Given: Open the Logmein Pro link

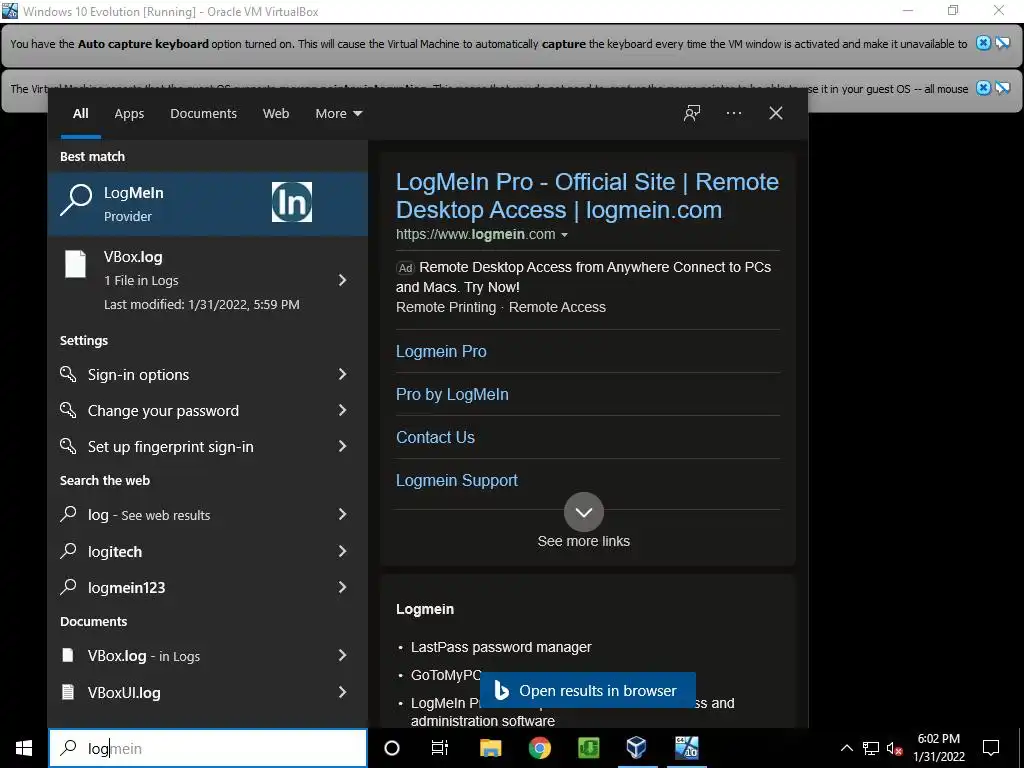Looking at the screenshot, I should (441, 351).
